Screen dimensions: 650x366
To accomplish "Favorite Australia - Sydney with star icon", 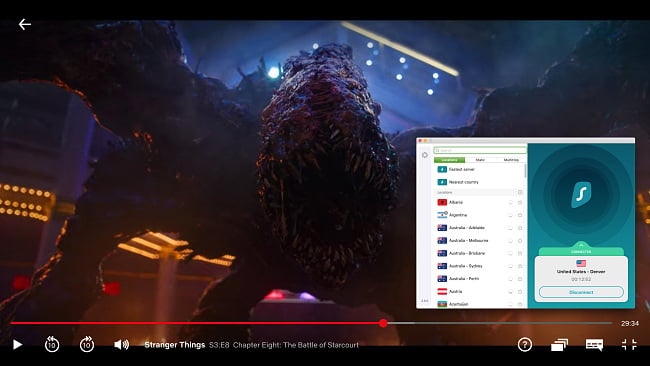I will click(520, 266).
